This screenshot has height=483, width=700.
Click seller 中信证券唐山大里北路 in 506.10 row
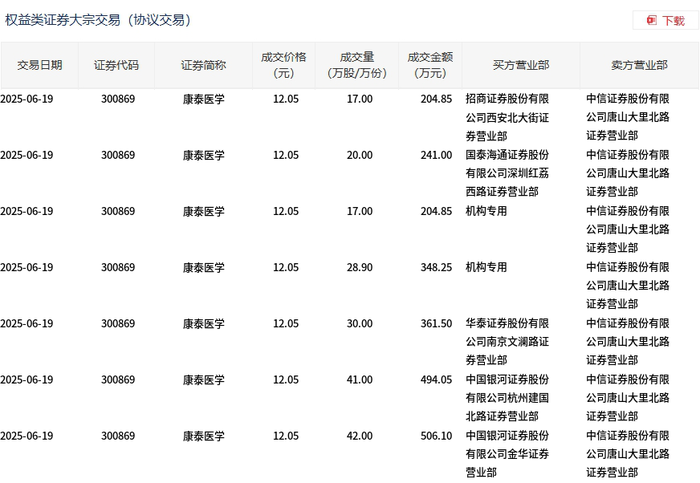pos(628,454)
